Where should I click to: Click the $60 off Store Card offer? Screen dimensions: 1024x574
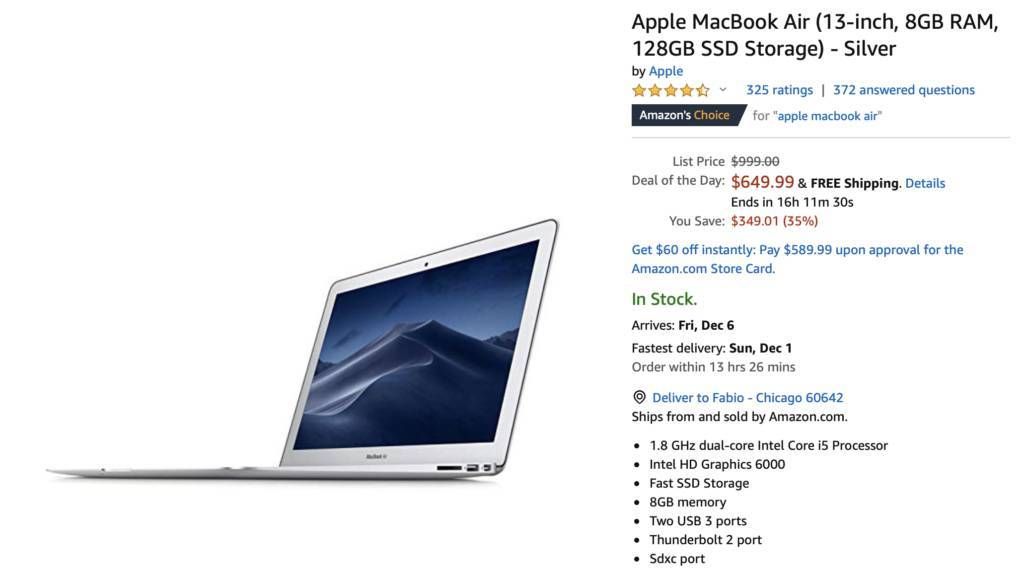[797, 259]
